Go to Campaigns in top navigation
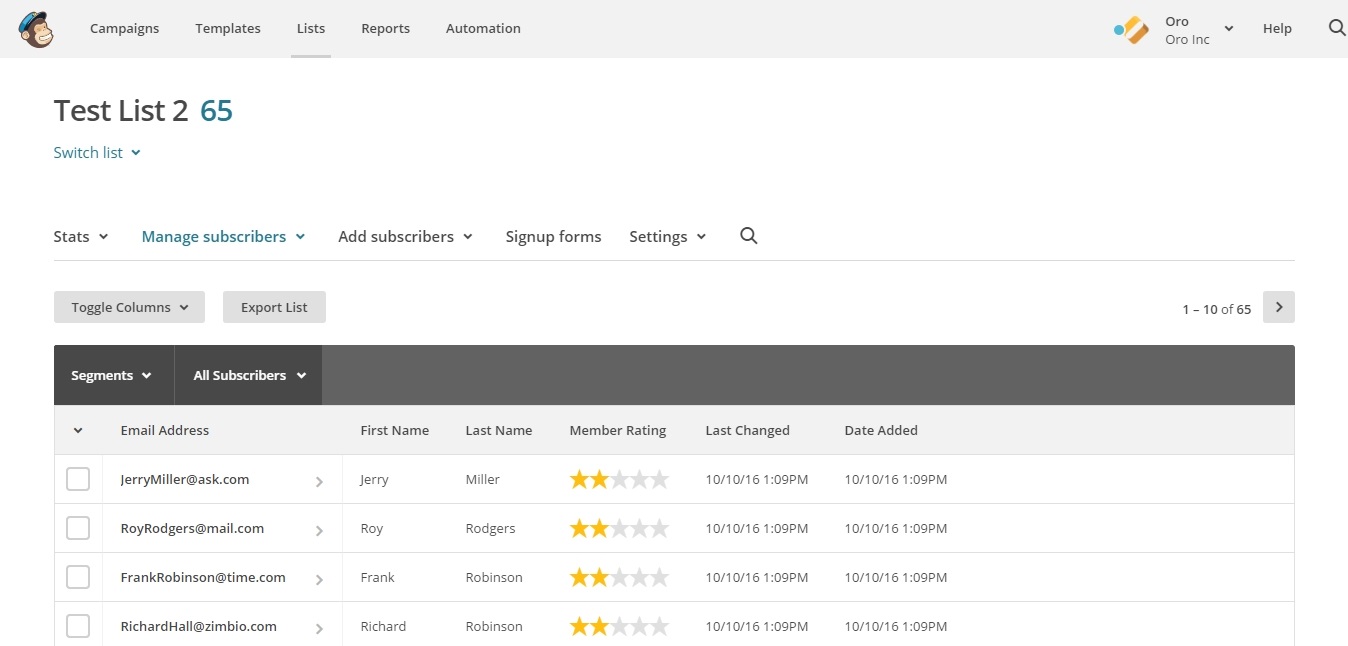 click(124, 28)
